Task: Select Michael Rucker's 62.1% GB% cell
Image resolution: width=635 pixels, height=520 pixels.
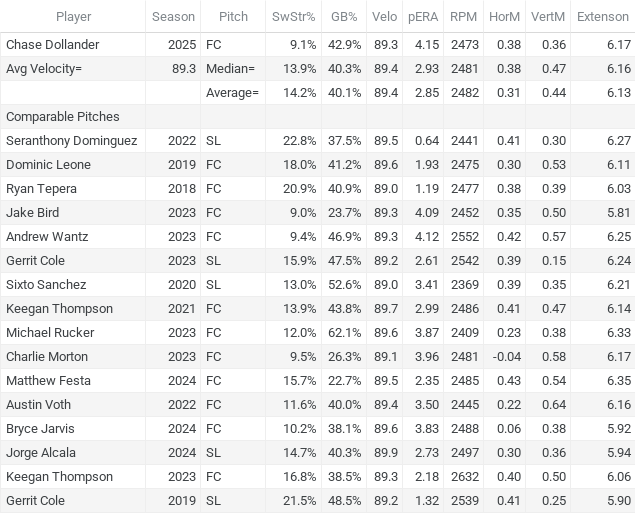Action: pyautogui.click(x=344, y=332)
